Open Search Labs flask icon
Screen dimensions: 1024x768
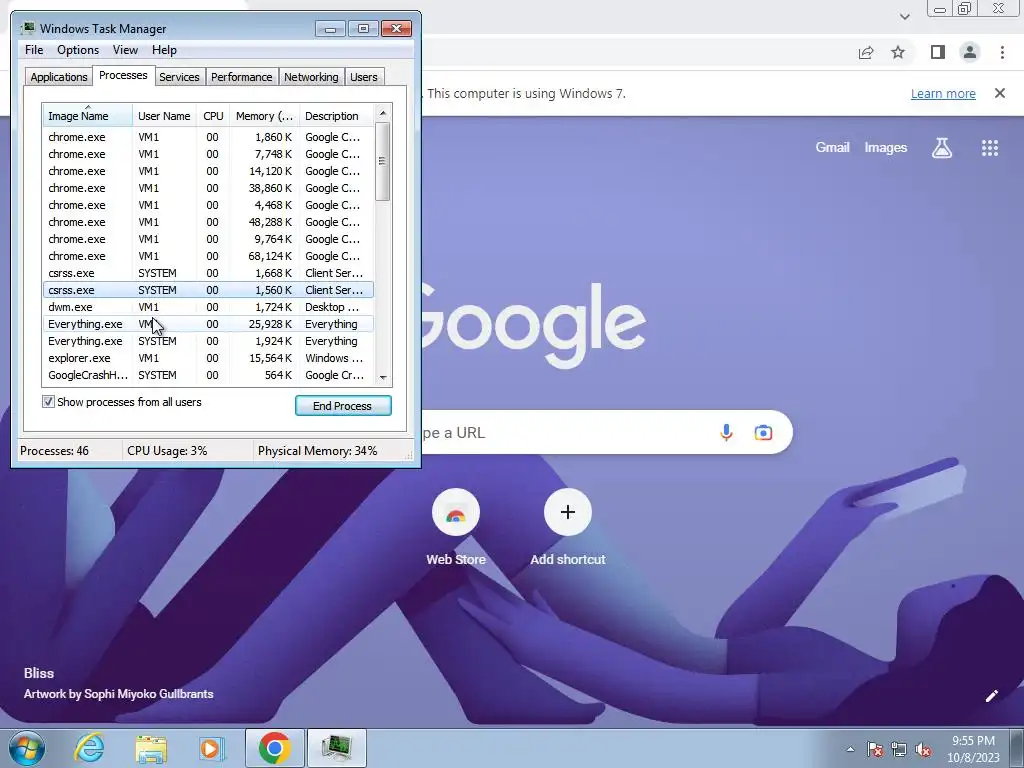click(941, 148)
